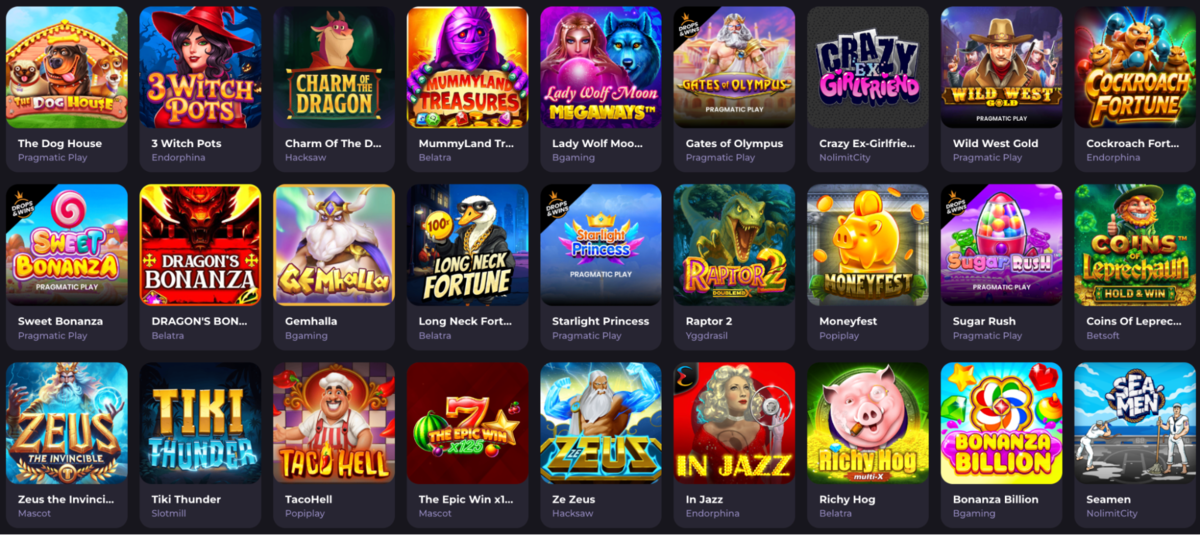1200x535 pixels.
Task: Open the Seamen game cover
Action: pyautogui.click(x=1135, y=423)
